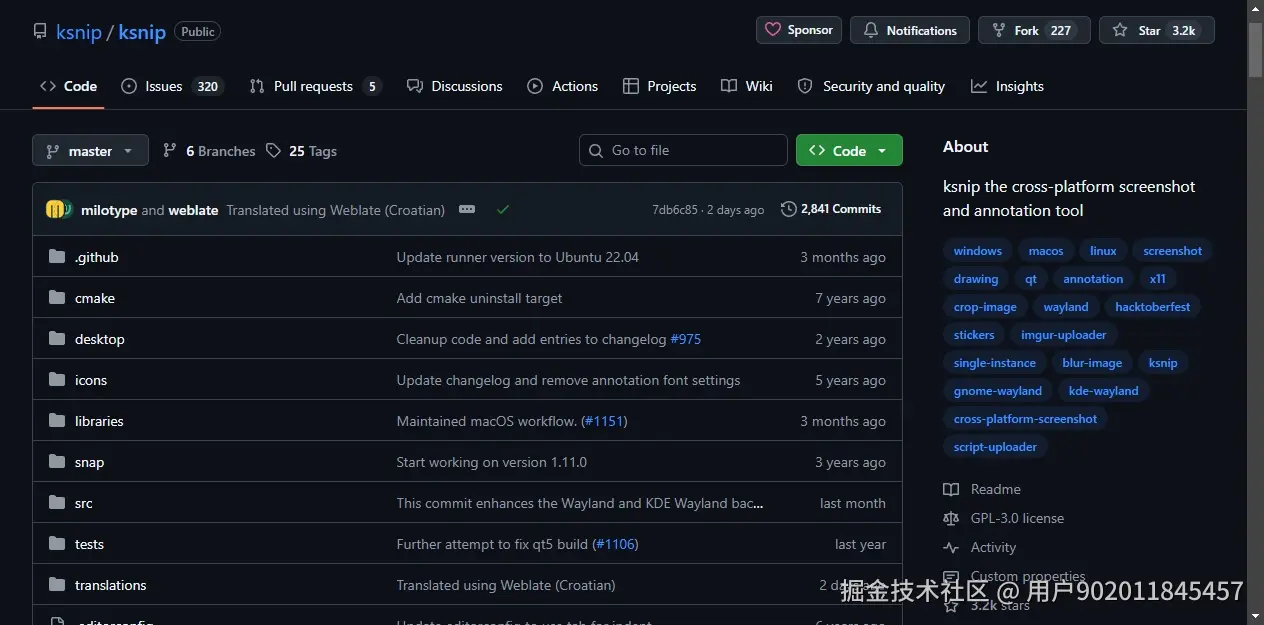Open the Pull requests tab
The height and width of the screenshot is (625, 1264).
coord(315,86)
